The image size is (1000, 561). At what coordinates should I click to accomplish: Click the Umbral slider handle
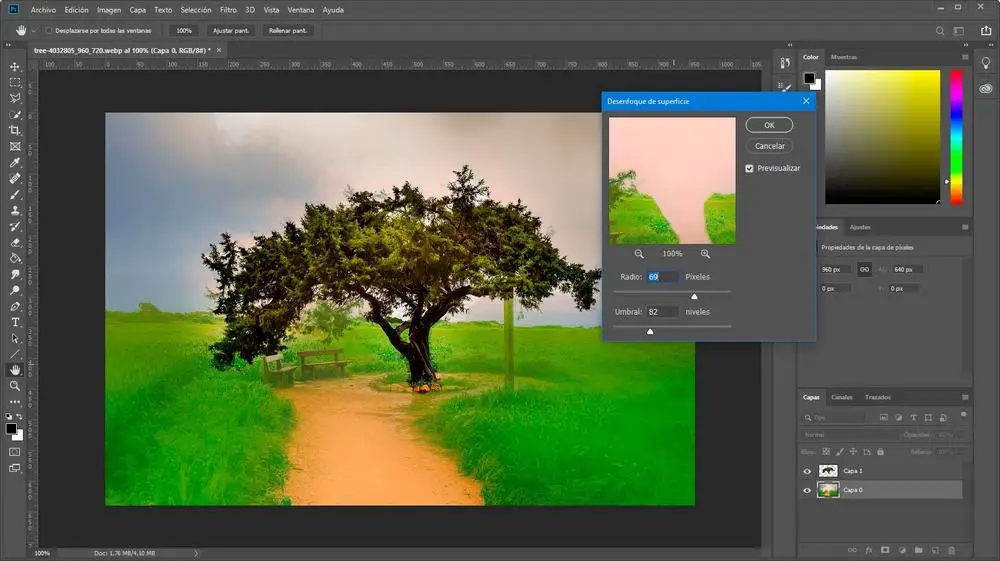click(650, 331)
